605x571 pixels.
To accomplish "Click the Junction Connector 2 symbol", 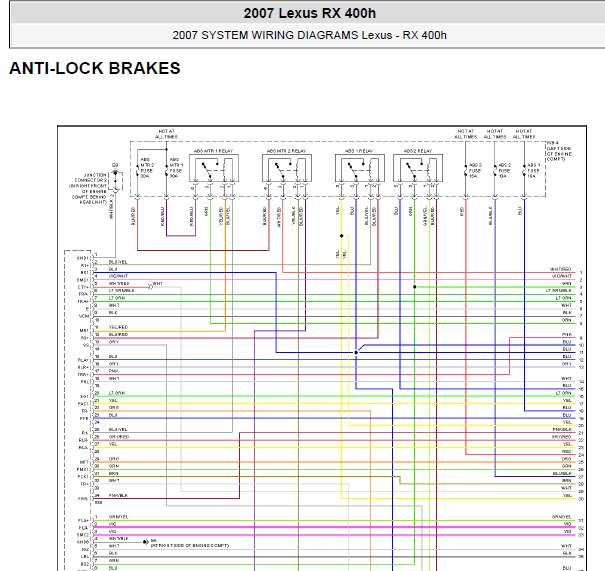I will click(115, 181).
